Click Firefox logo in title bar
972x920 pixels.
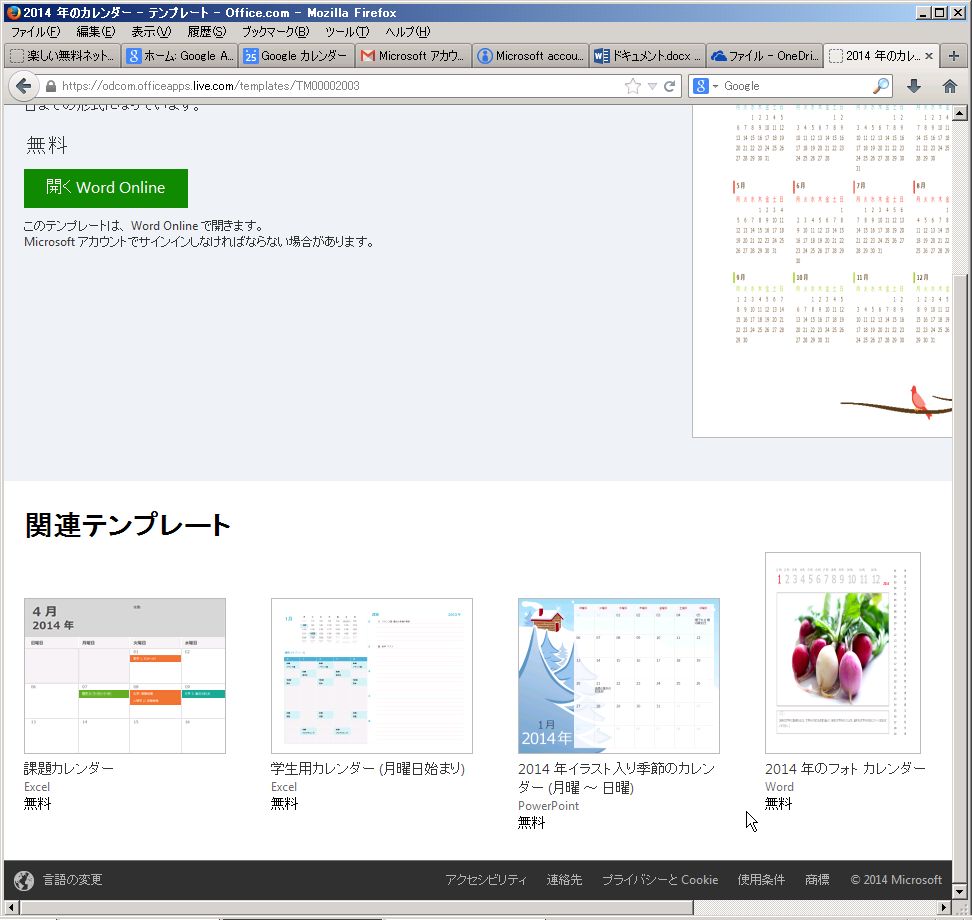coord(14,12)
